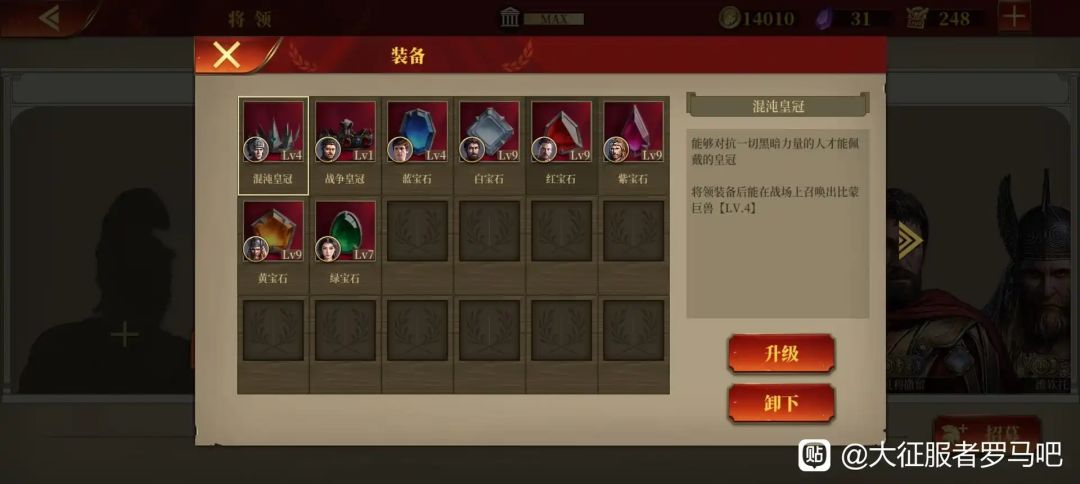The image size is (1080, 484).
Task: Select the 红宝石 red gem
Action: pos(561,145)
